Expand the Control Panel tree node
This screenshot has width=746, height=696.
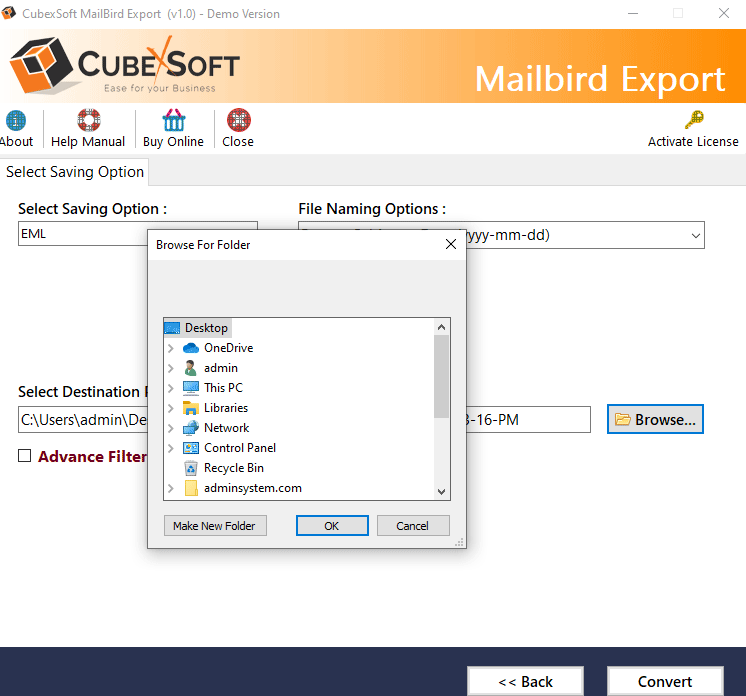point(171,448)
